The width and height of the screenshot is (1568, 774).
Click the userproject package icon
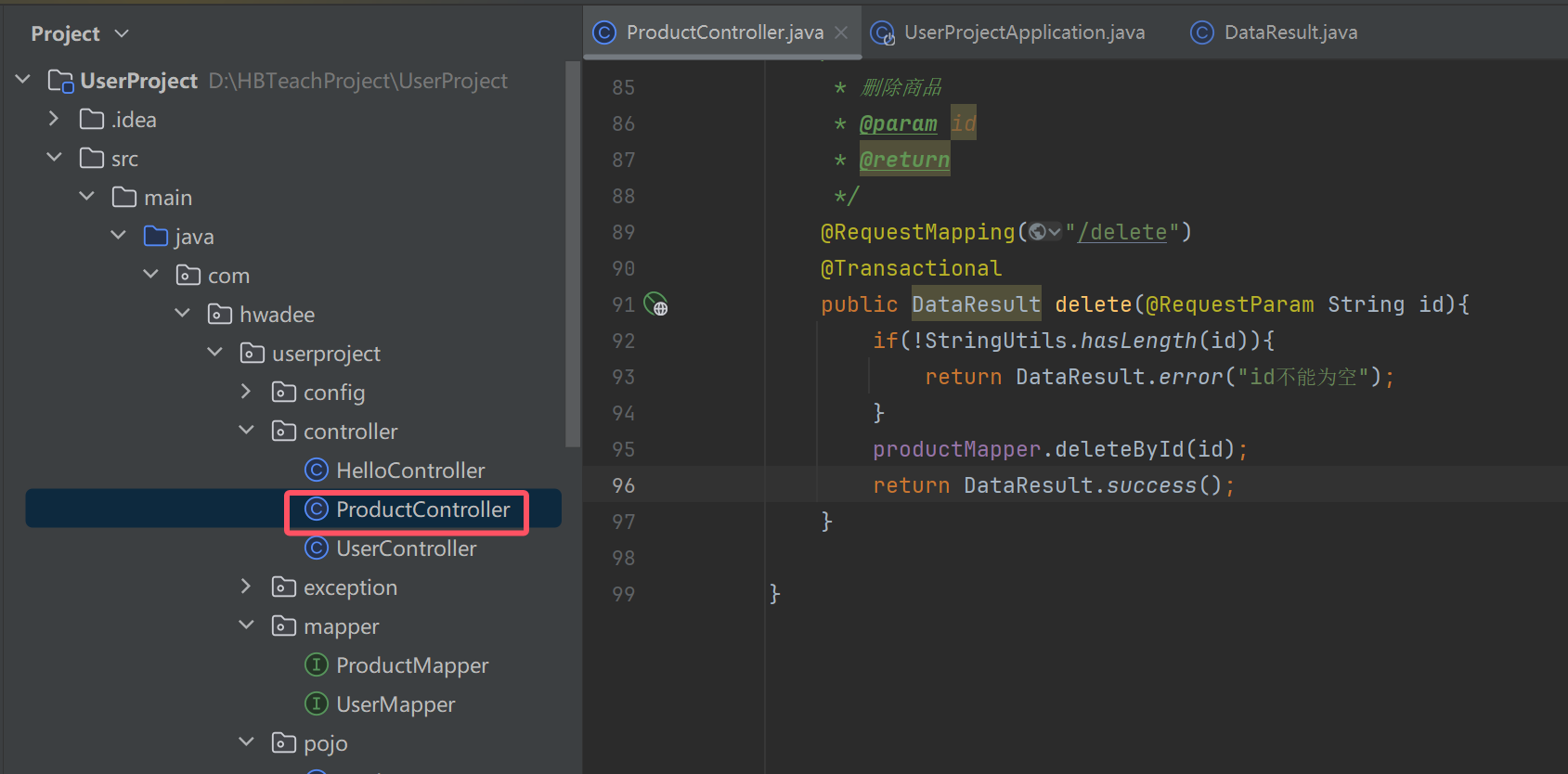pyautogui.click(x=253, y=353)
